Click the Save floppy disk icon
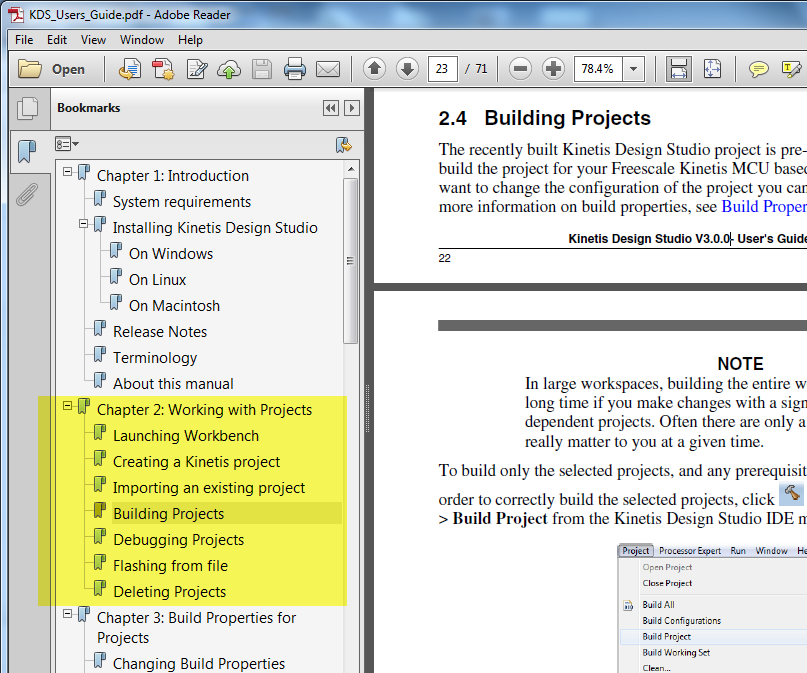This screenshot has width=807, height=673. tap(262, 69)
